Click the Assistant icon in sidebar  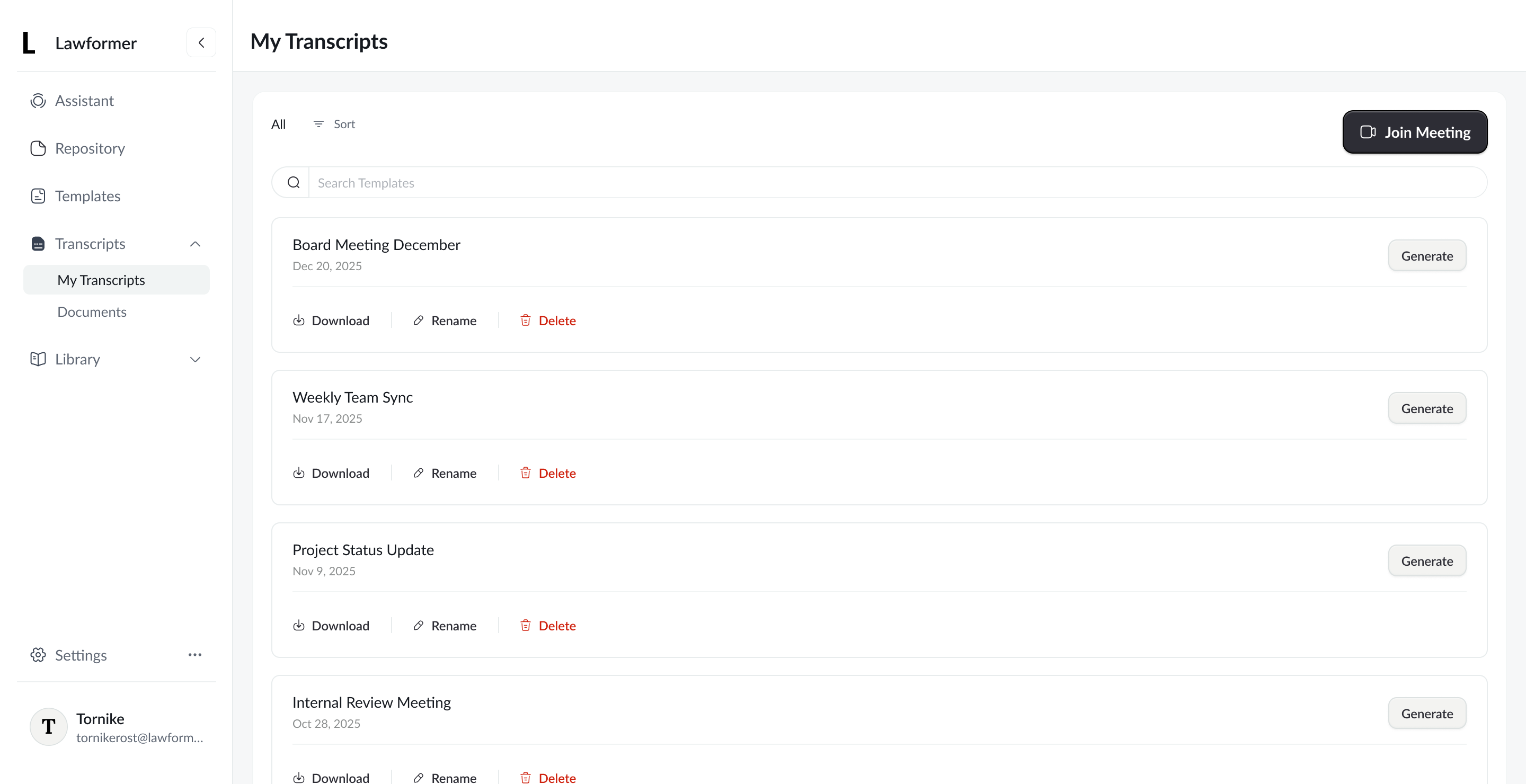[x=38, y=101]
